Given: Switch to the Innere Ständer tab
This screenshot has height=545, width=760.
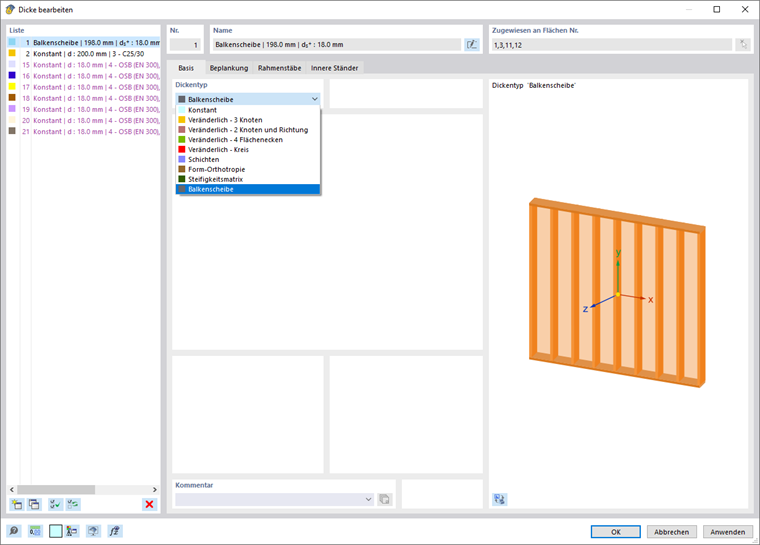Looking at the screenshot, I should coord(334,68).
